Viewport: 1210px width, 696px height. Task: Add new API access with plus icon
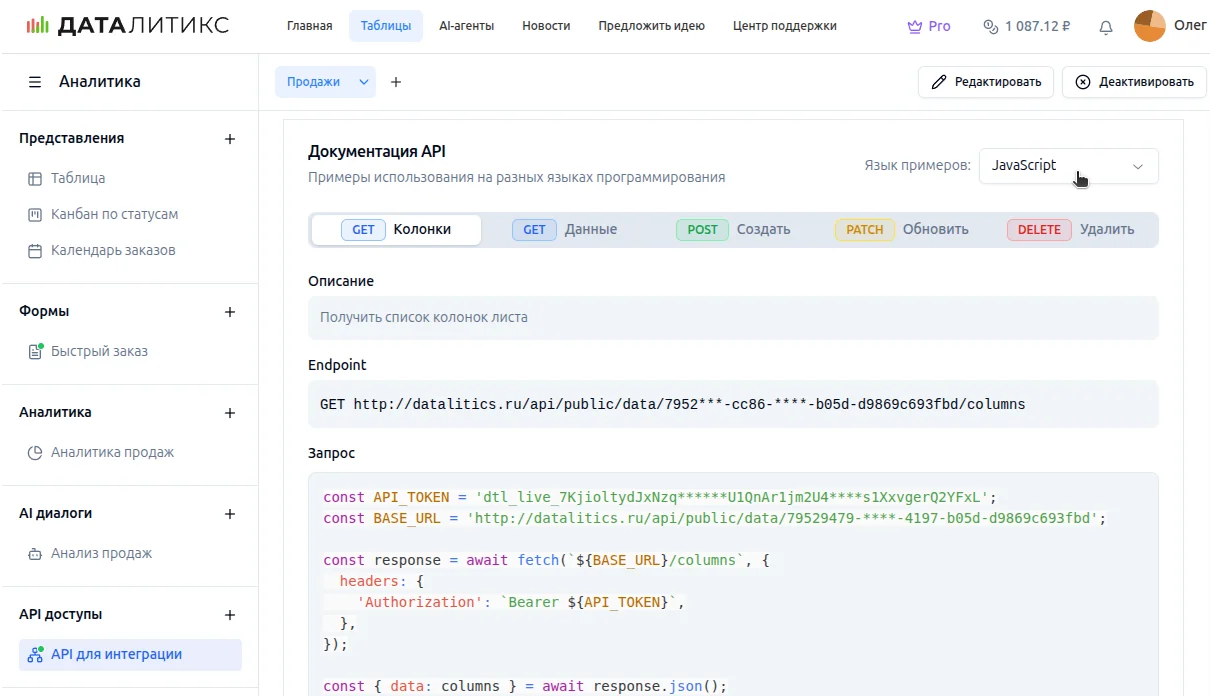(x=230, y=615)
